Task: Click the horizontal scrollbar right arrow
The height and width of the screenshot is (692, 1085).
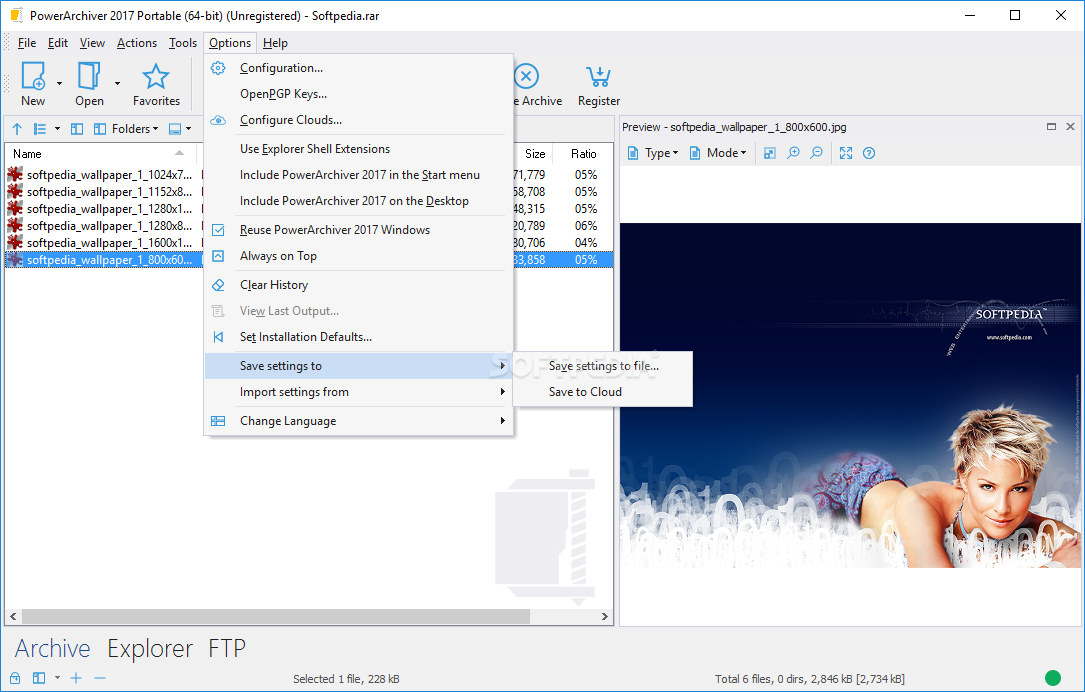Action: tap(605, 616)
